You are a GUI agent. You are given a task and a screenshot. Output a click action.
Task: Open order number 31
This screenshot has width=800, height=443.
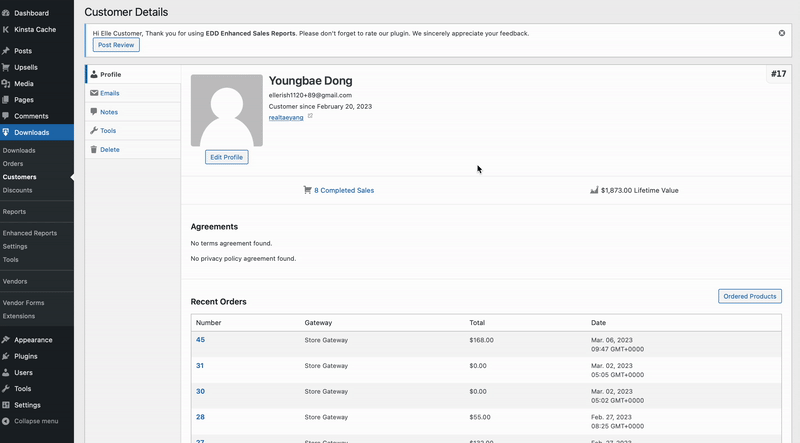199,365
